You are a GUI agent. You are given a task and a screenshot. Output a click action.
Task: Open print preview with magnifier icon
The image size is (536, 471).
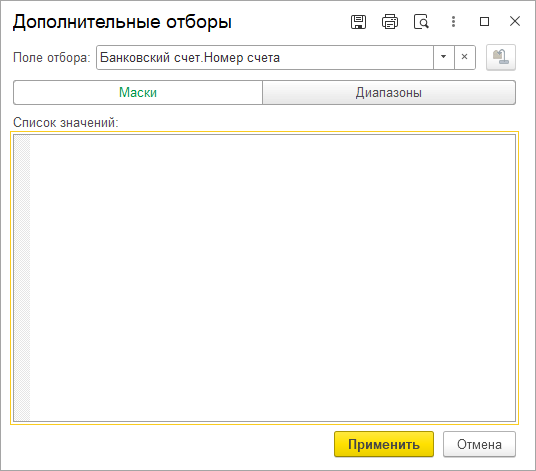coord(421,22)
